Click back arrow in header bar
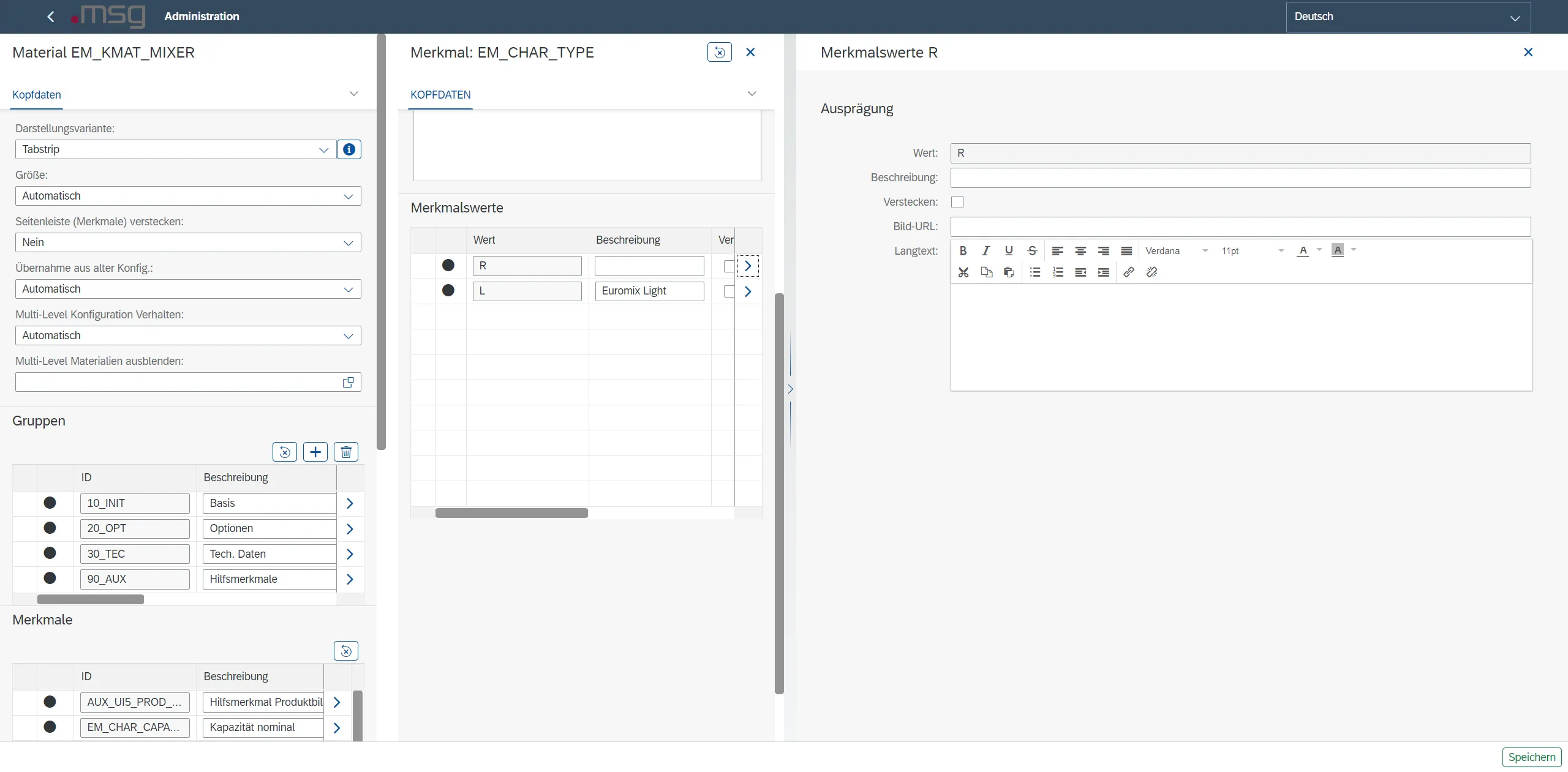This screenshot has width=1568, height=772. pos(51,17)
